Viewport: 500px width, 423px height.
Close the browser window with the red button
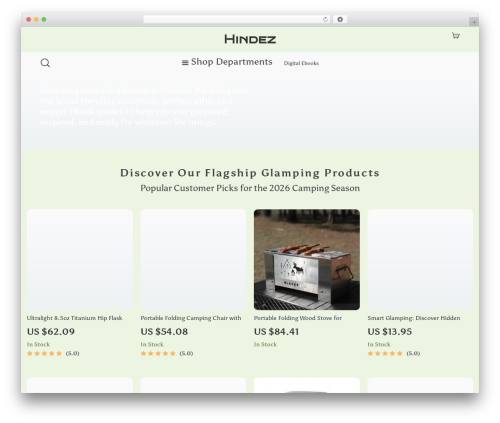tap(29, 20)
